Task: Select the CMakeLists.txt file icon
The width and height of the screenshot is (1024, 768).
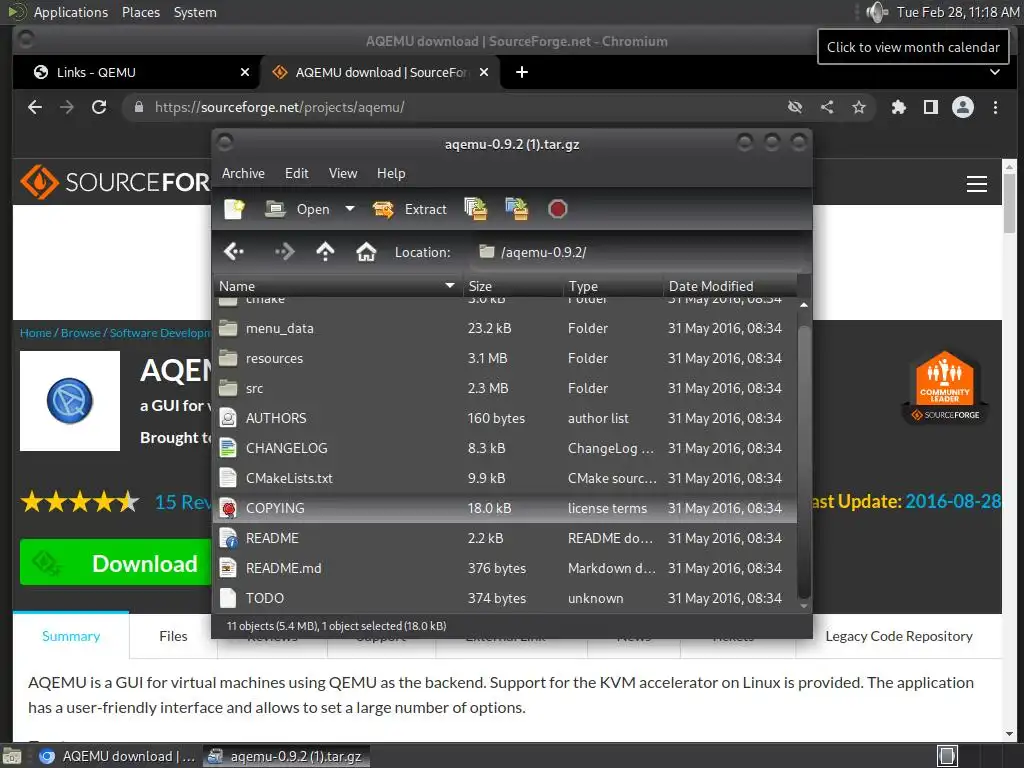Action: (x=228, y=478)
